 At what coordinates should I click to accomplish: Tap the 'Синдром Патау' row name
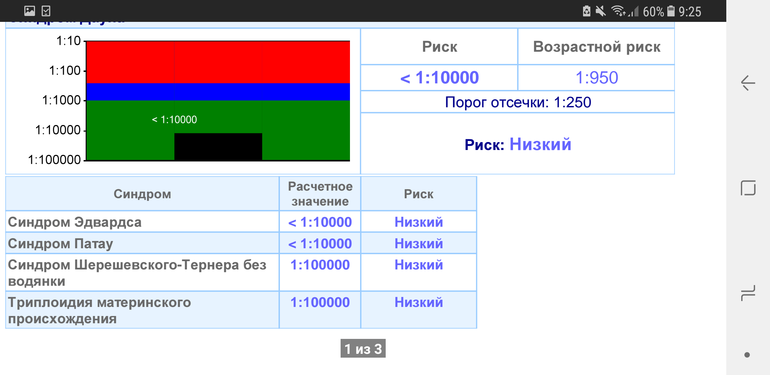tap(60, 243)
